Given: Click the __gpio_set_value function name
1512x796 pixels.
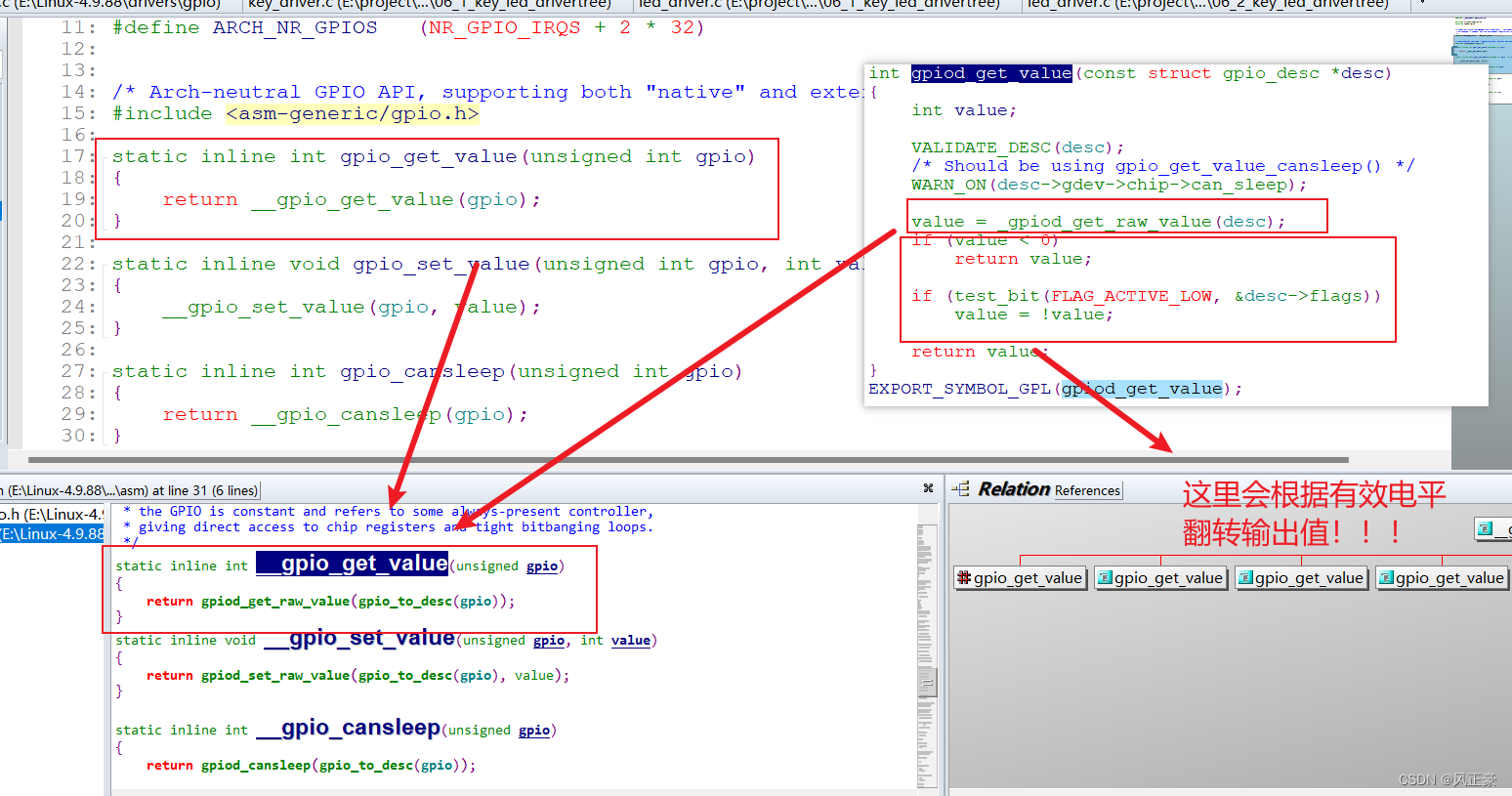Looking at the screenshot, I should pos(358,638).
